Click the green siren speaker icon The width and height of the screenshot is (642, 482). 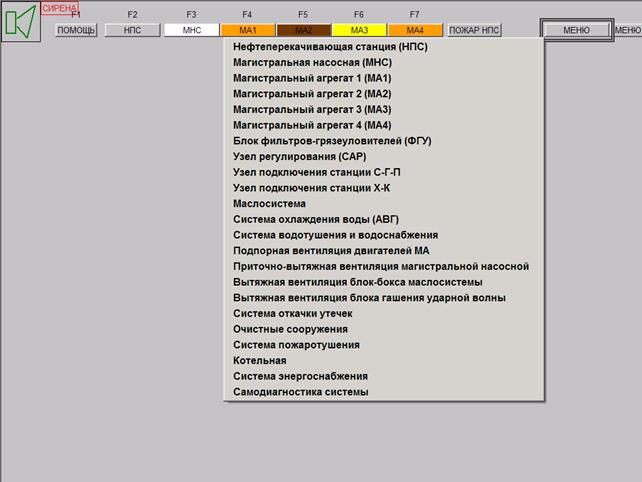21,22
